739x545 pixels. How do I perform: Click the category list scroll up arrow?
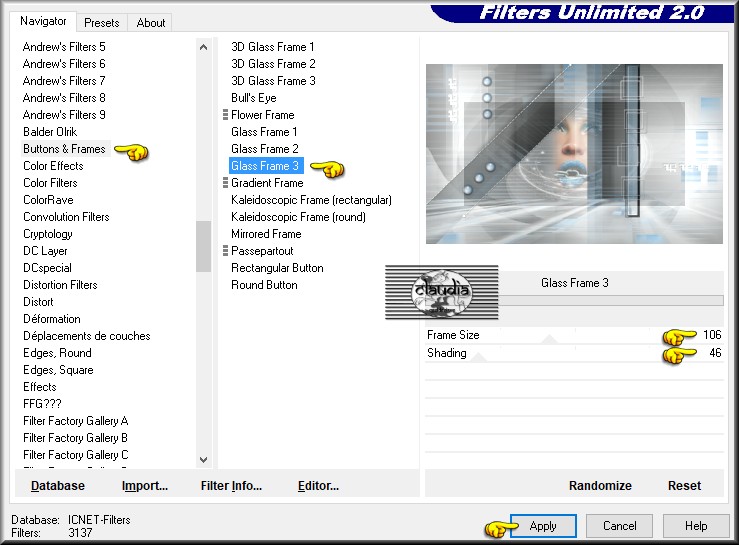coord(204,47)
